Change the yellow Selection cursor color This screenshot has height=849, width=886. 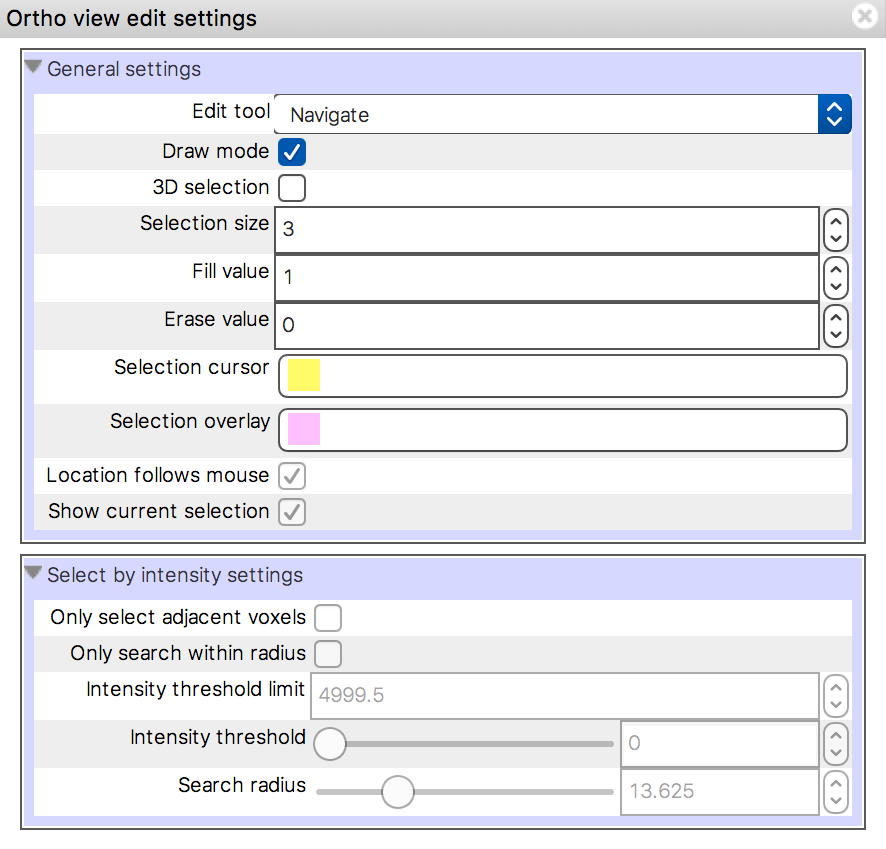(x=302, y=376)
